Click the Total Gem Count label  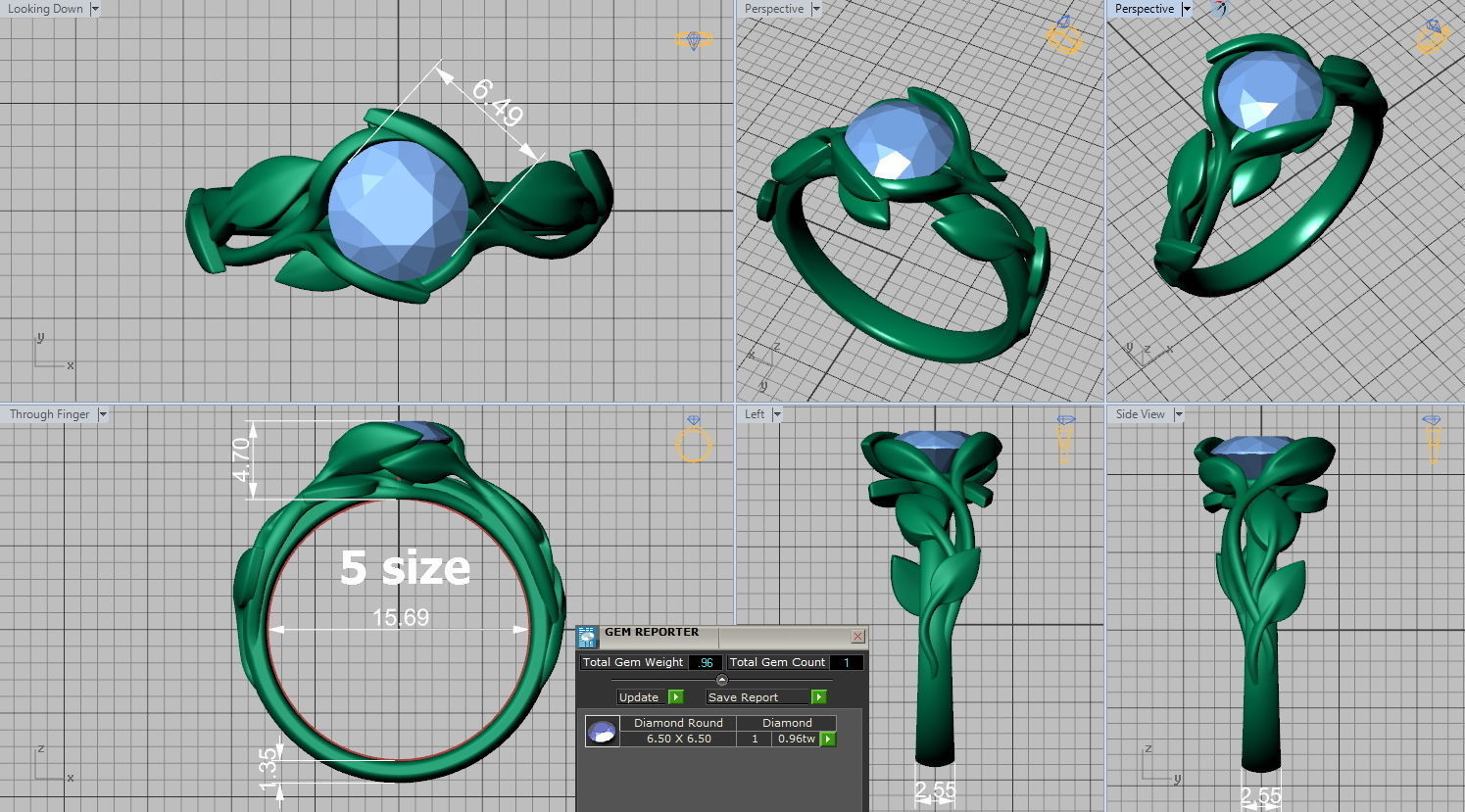coord(778,662)
